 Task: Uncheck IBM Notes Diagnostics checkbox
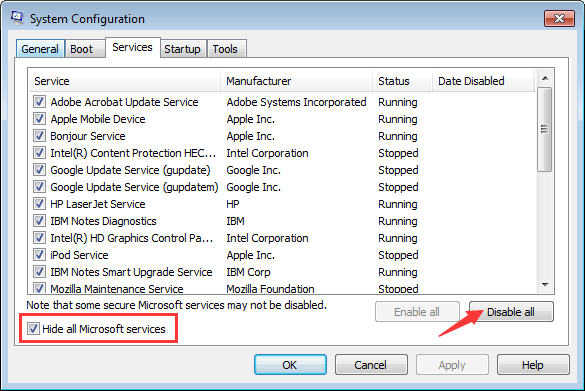pyautogui.click(x=39, y=221)
